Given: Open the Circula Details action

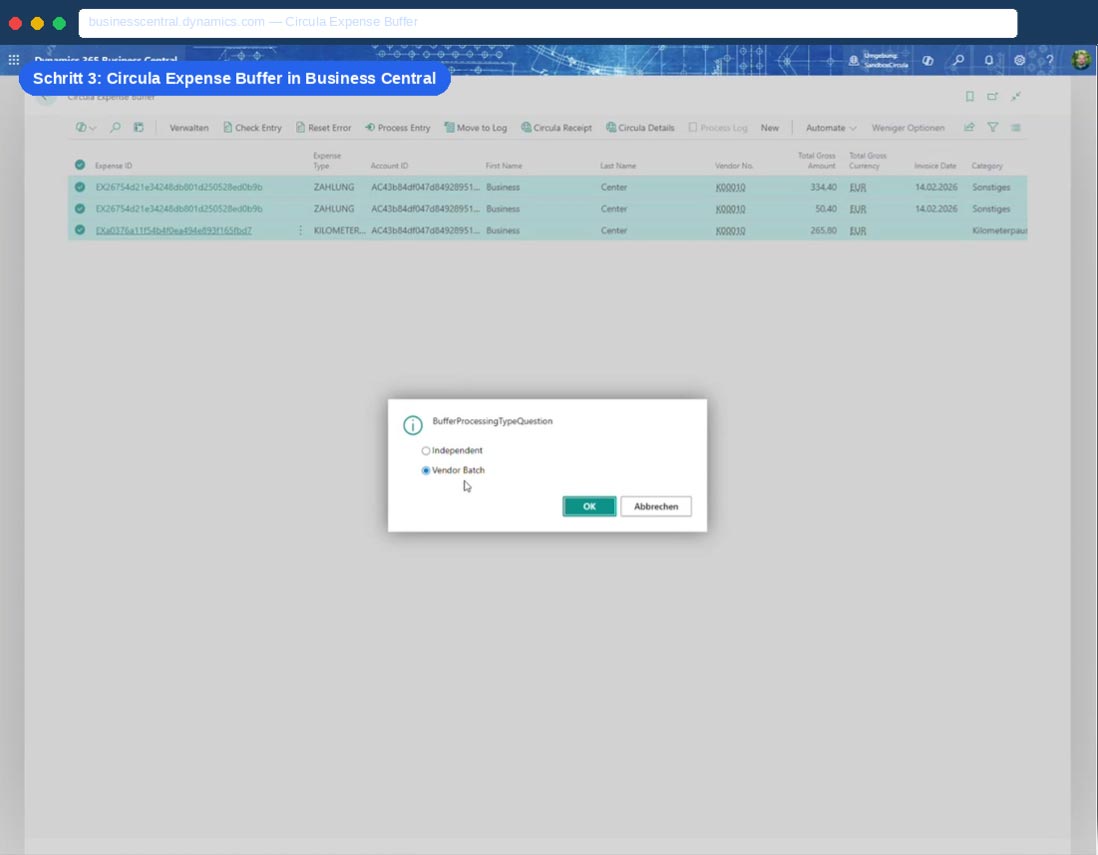Looking at the screenshot, I should coord(640,127).
